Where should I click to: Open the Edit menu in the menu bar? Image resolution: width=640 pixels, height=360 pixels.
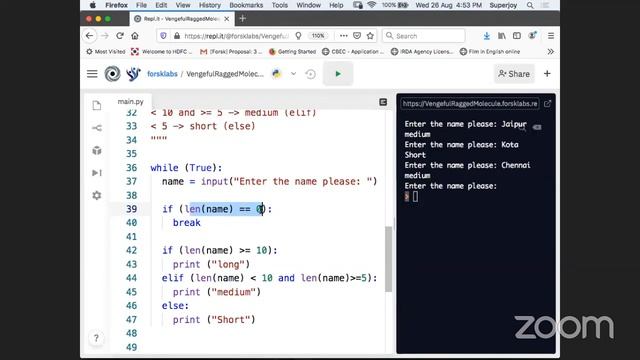(x=161, y=5)
